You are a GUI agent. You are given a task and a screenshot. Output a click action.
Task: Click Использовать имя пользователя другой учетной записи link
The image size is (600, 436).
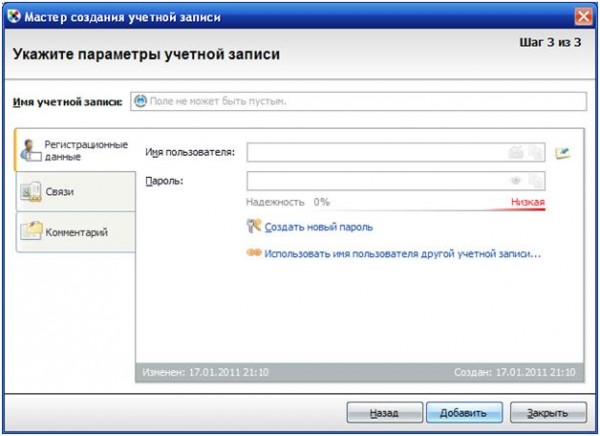point(403,254)
